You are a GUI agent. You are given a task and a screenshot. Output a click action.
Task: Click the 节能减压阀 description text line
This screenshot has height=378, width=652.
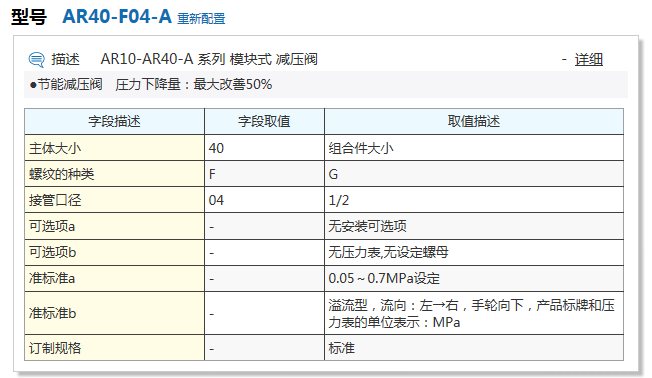click(151, 84)
